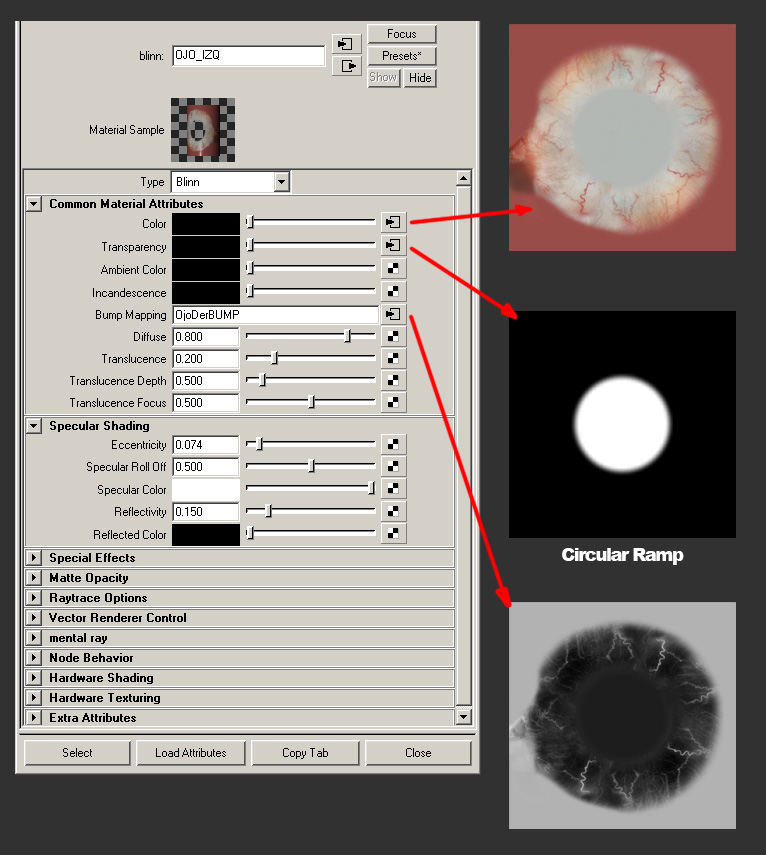Click the Diffuse map checker icon
This screenshot has width=766, height=855.
pyautogui.click(x=393, y=336)
